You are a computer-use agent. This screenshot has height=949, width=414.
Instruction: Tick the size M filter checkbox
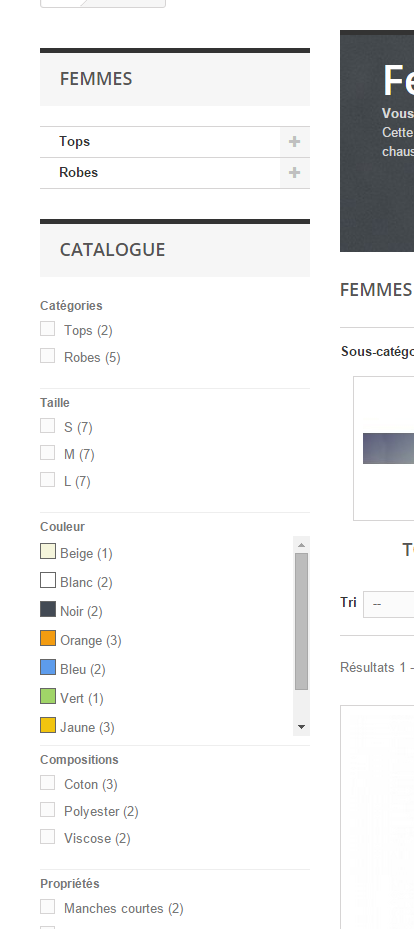point(48,453)
